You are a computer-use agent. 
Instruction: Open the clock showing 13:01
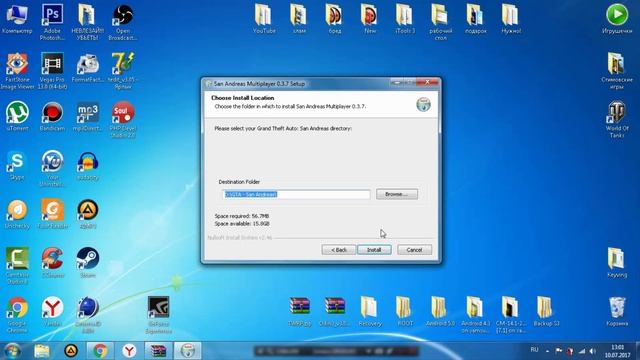pyautogui.click(x=617, y=351)
